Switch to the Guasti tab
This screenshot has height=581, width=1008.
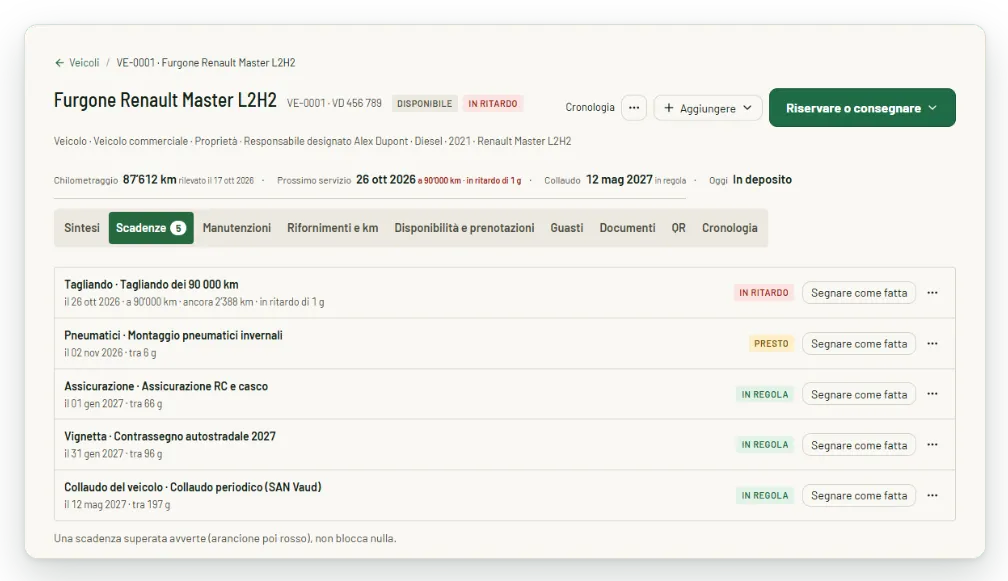point(567,228)
